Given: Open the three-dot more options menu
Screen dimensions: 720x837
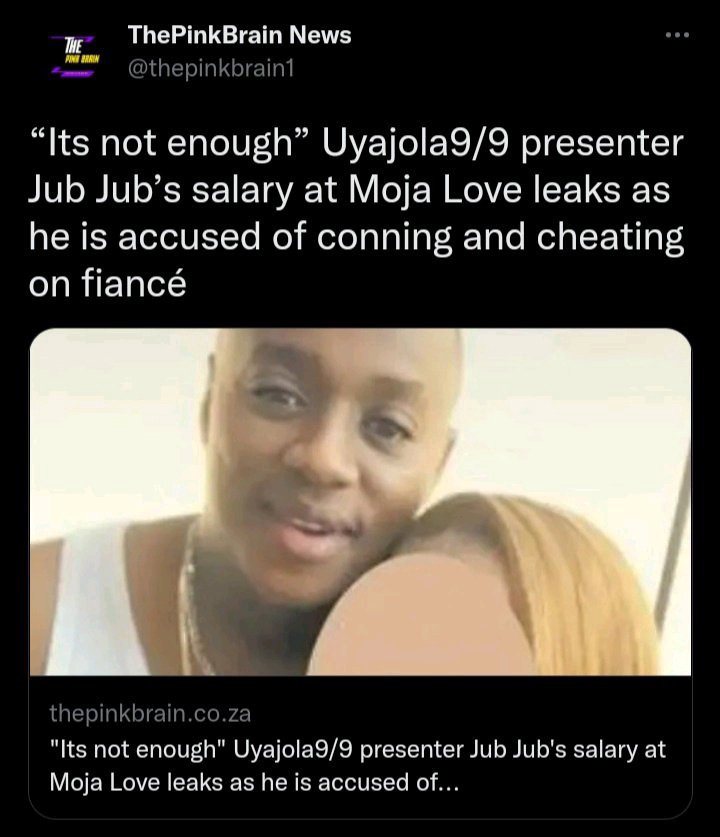Looking at the screenshot, I should coord(677,35).
